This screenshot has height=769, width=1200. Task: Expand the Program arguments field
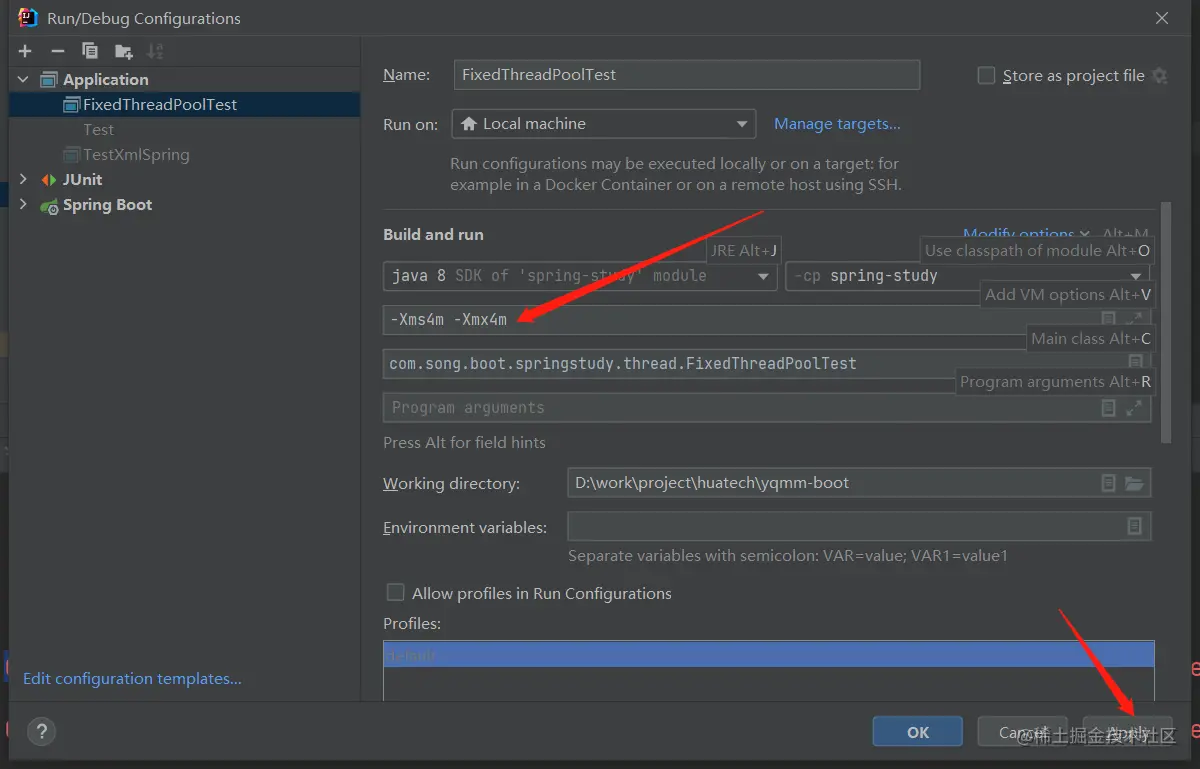[x=1134, y=408]
